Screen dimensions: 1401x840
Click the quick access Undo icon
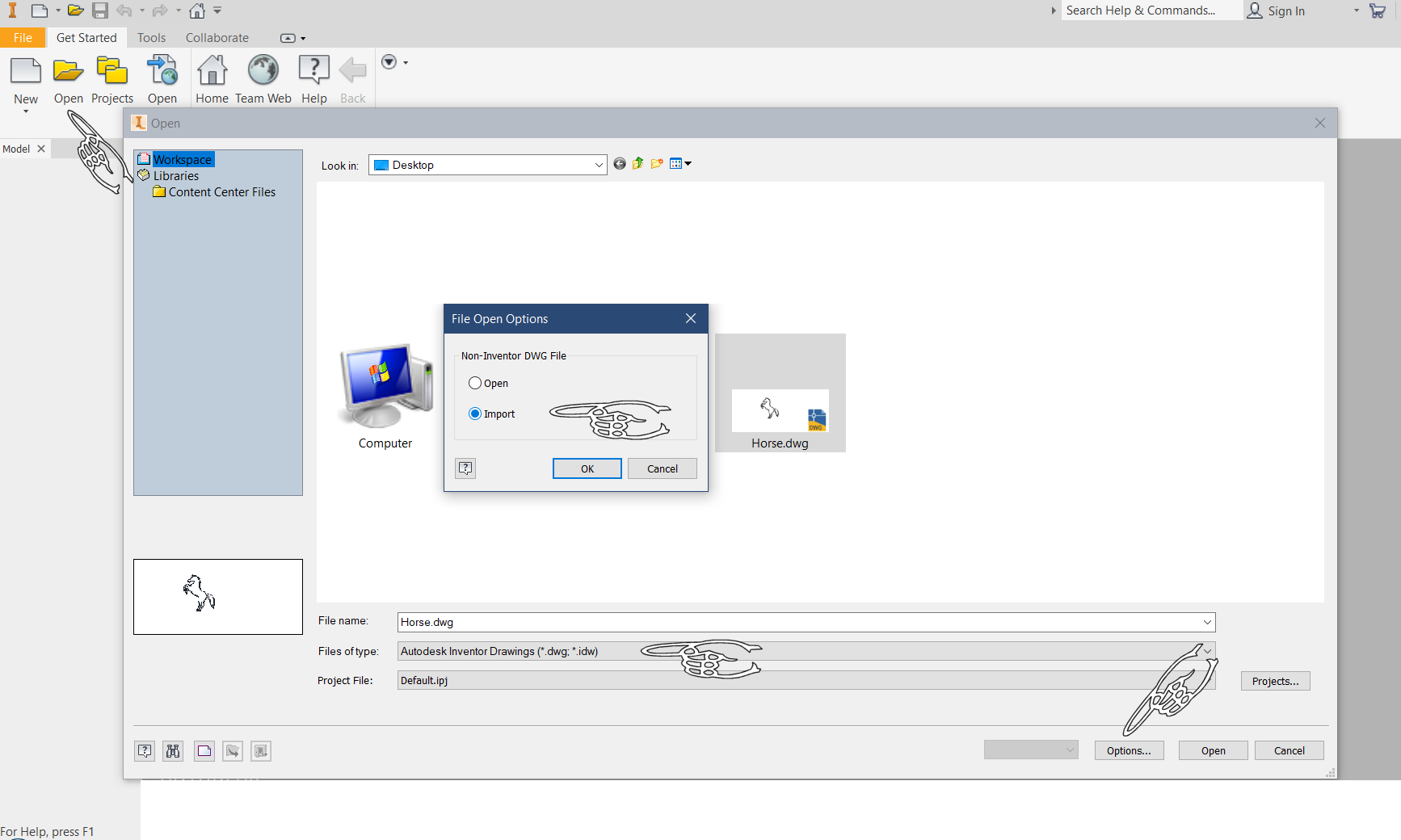(x=124, y=10)
